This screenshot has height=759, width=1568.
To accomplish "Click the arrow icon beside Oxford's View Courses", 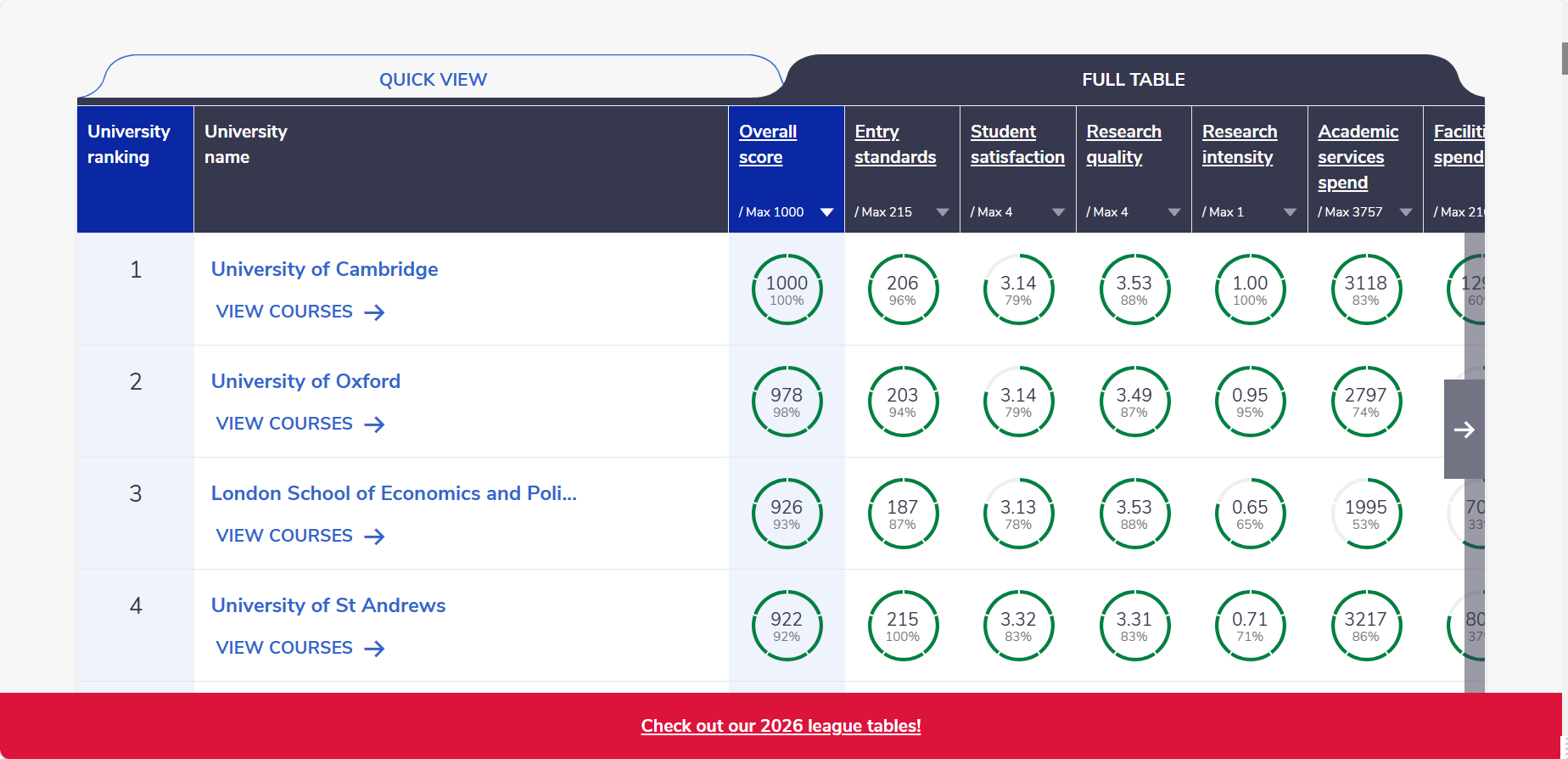I will pos(374,424).
